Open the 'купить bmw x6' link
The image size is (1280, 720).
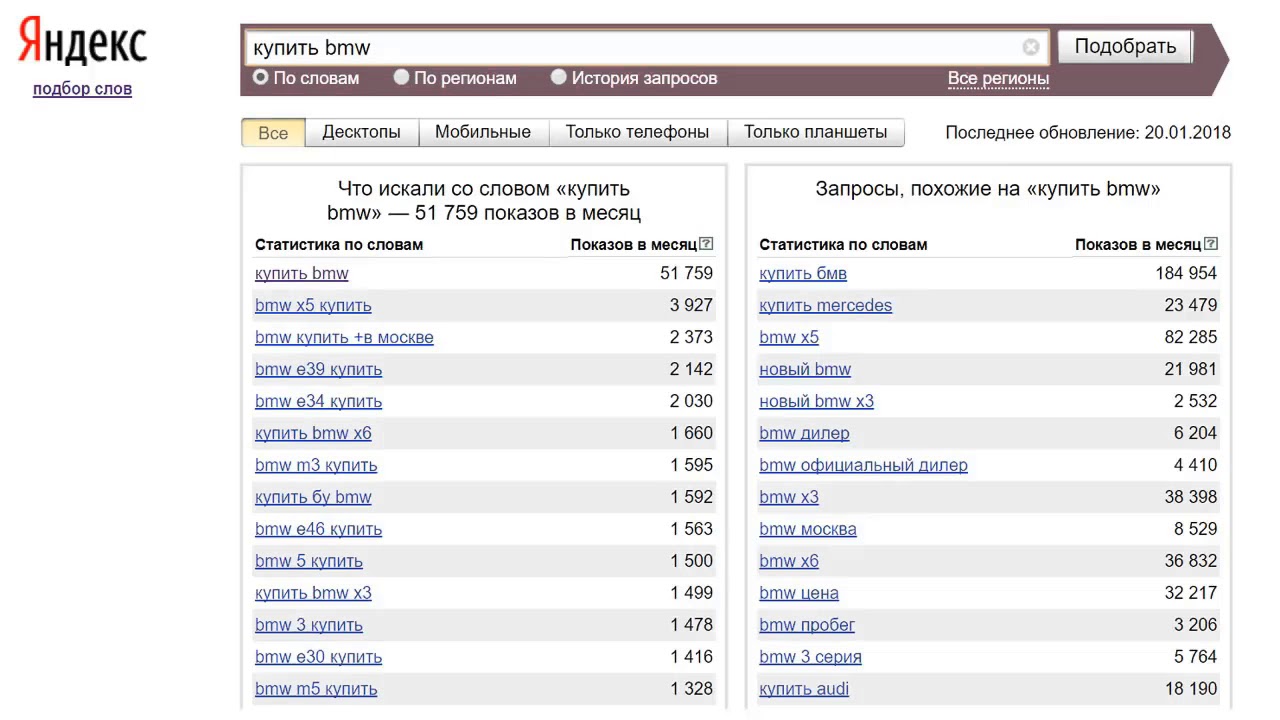(x=313, y=433)
